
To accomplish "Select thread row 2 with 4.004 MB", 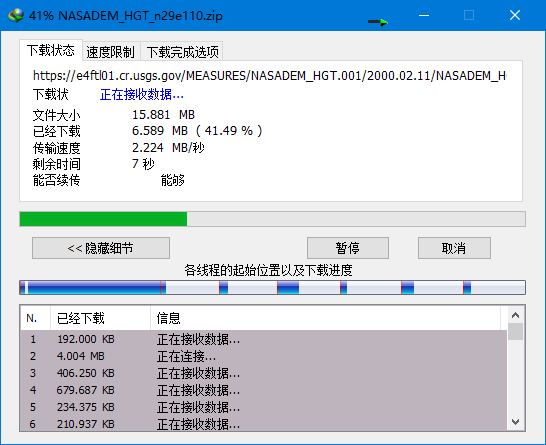I will click(264, 356).
